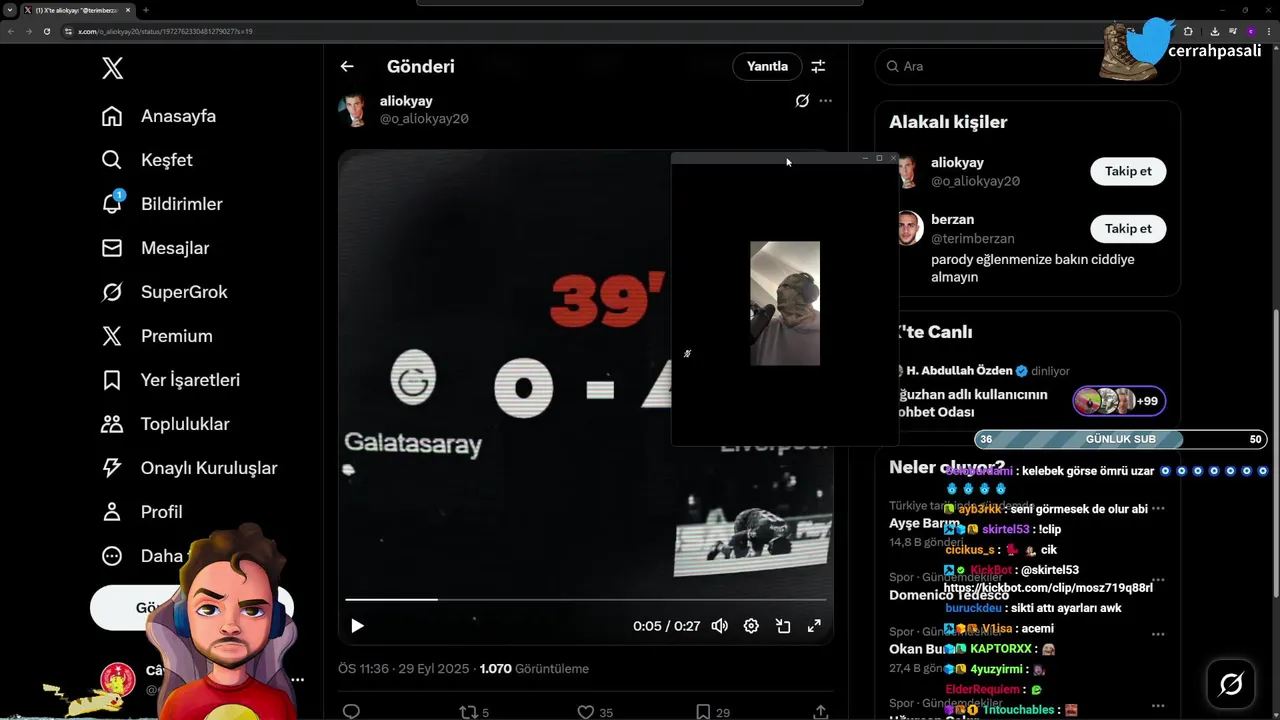Seek on the video progress bar
Viewport: 1280px width, 720px height.
tap(586, 600)
